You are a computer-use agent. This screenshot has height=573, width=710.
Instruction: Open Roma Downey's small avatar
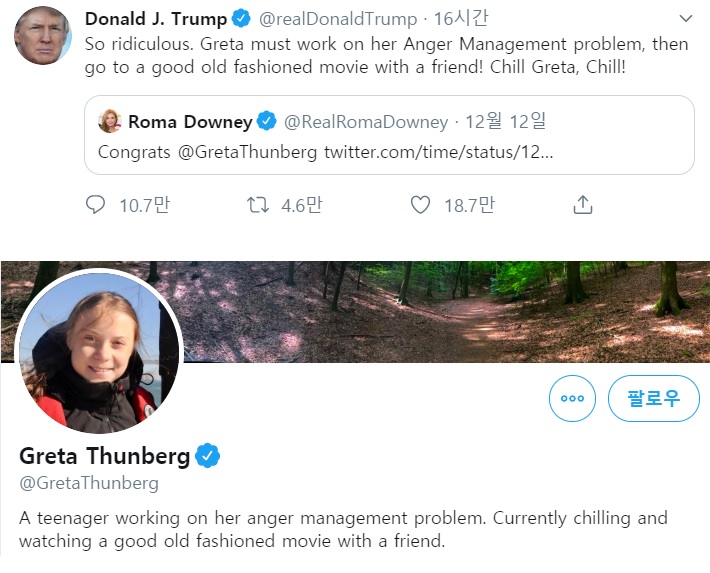109,122
